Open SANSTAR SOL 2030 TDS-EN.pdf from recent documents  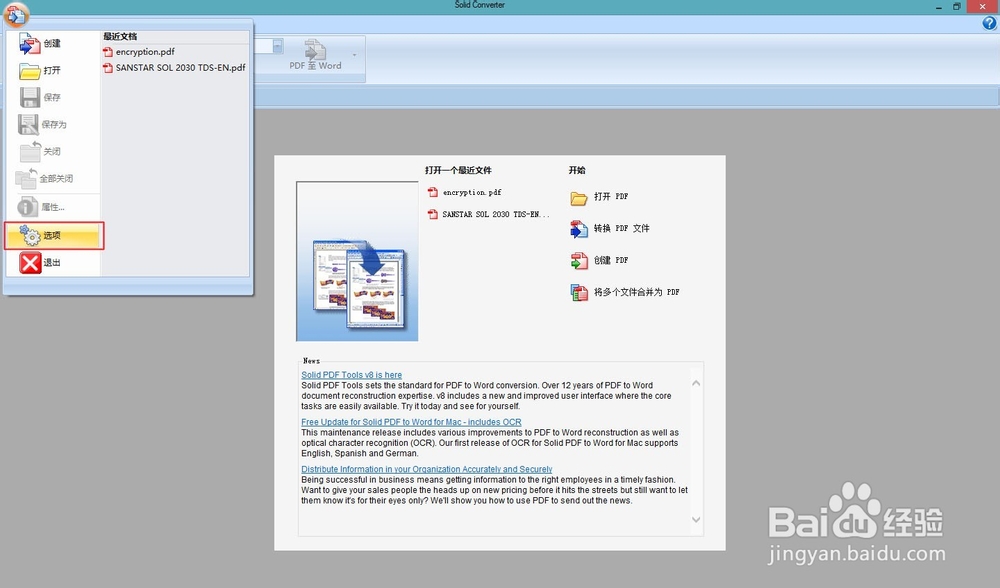[x=175, y=67]
